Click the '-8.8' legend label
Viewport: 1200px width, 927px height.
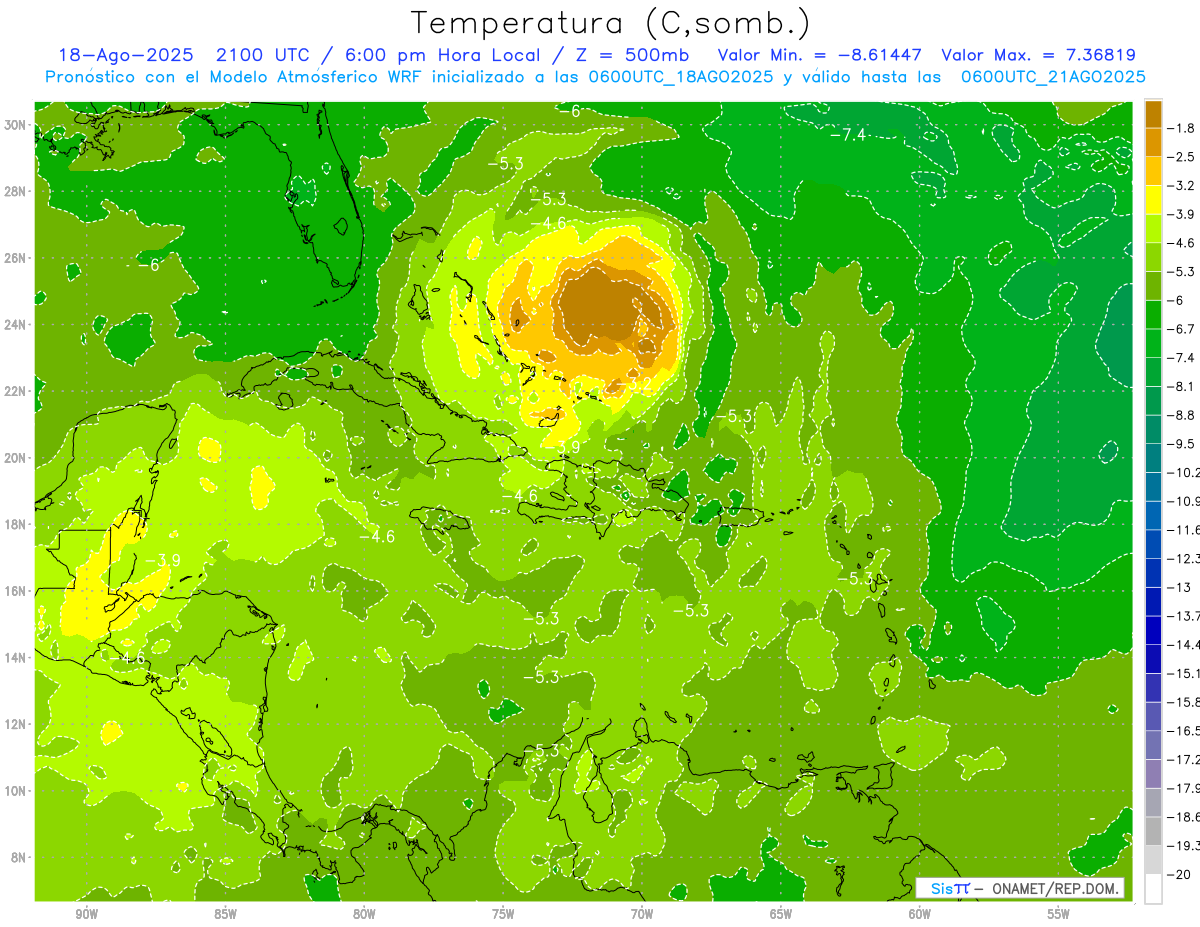point(1182,415)
